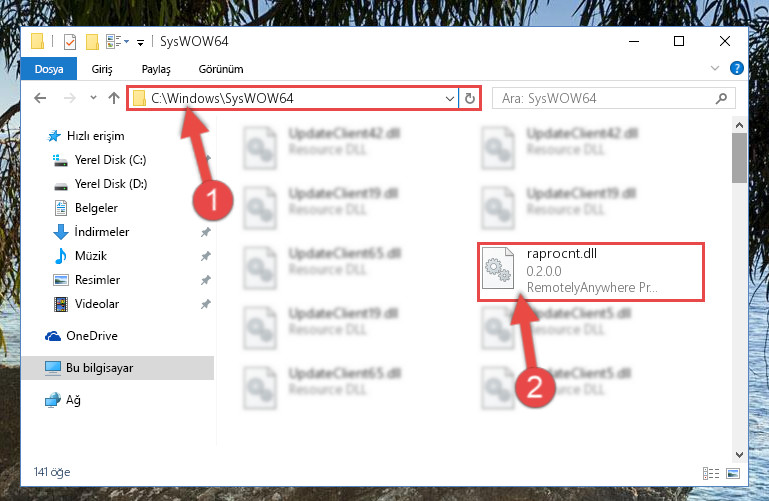769x501 pixels.
Task: Go up one folder level
Action: tap(114, 98)
